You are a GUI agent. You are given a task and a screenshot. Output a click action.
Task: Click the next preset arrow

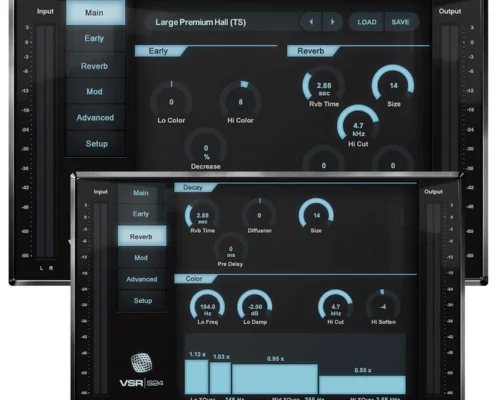[332, 22]
